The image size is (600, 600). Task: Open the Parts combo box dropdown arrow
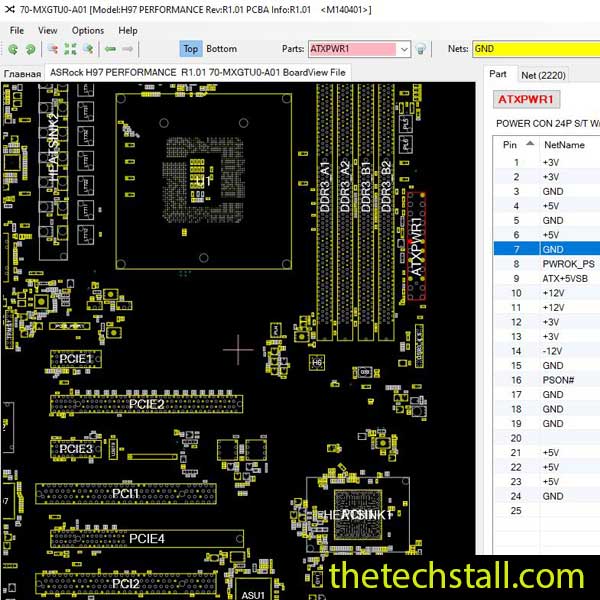tap(403, 49)
